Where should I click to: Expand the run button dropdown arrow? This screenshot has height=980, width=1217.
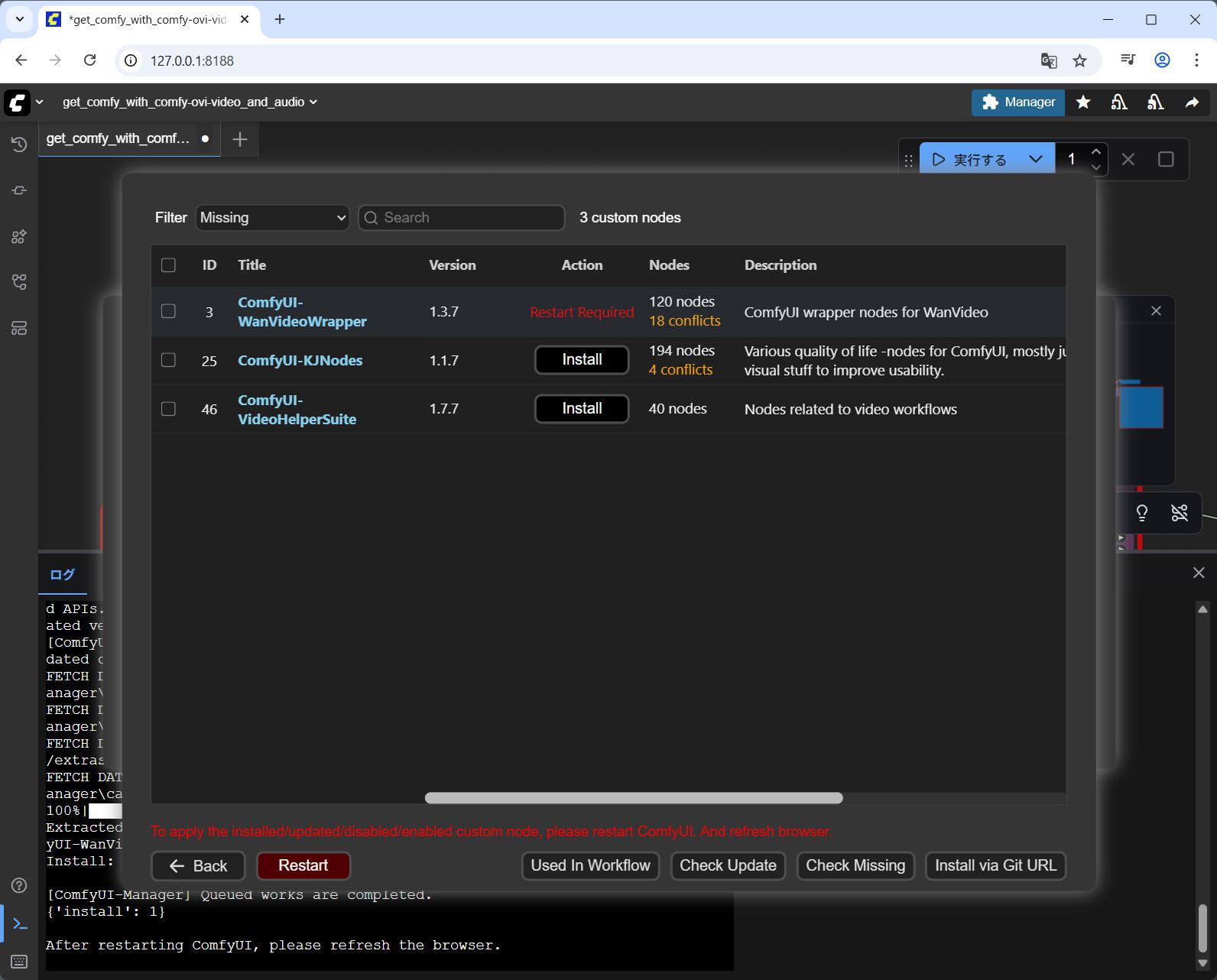point(1036,159)
